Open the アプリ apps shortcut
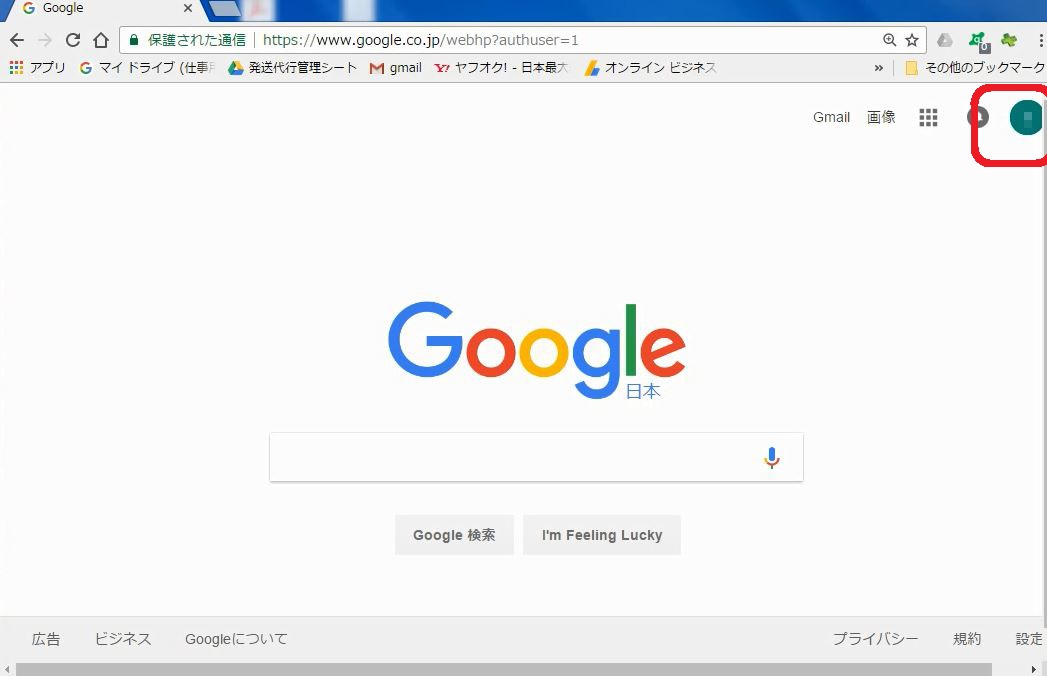Screen dimensions: 1047x676 [37, 67]
